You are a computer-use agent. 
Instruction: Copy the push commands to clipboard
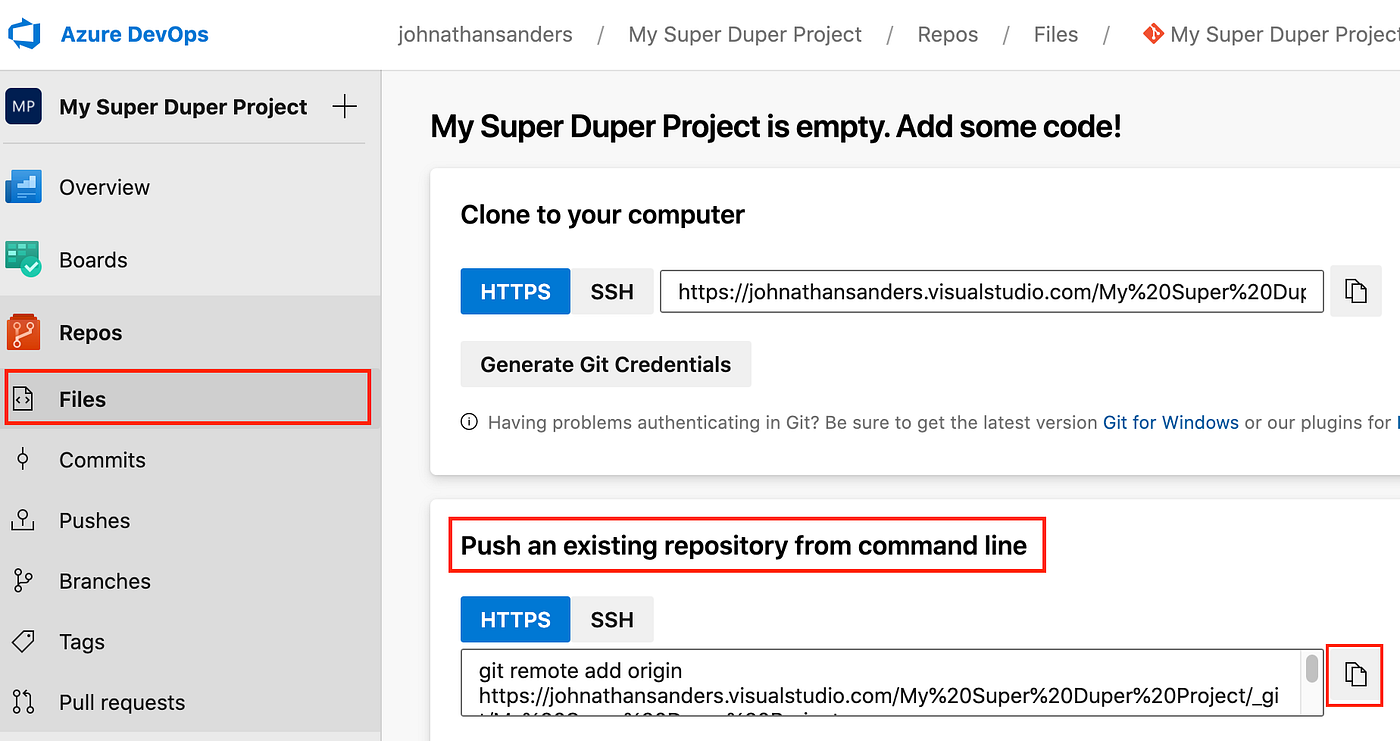coord(1355,673)
